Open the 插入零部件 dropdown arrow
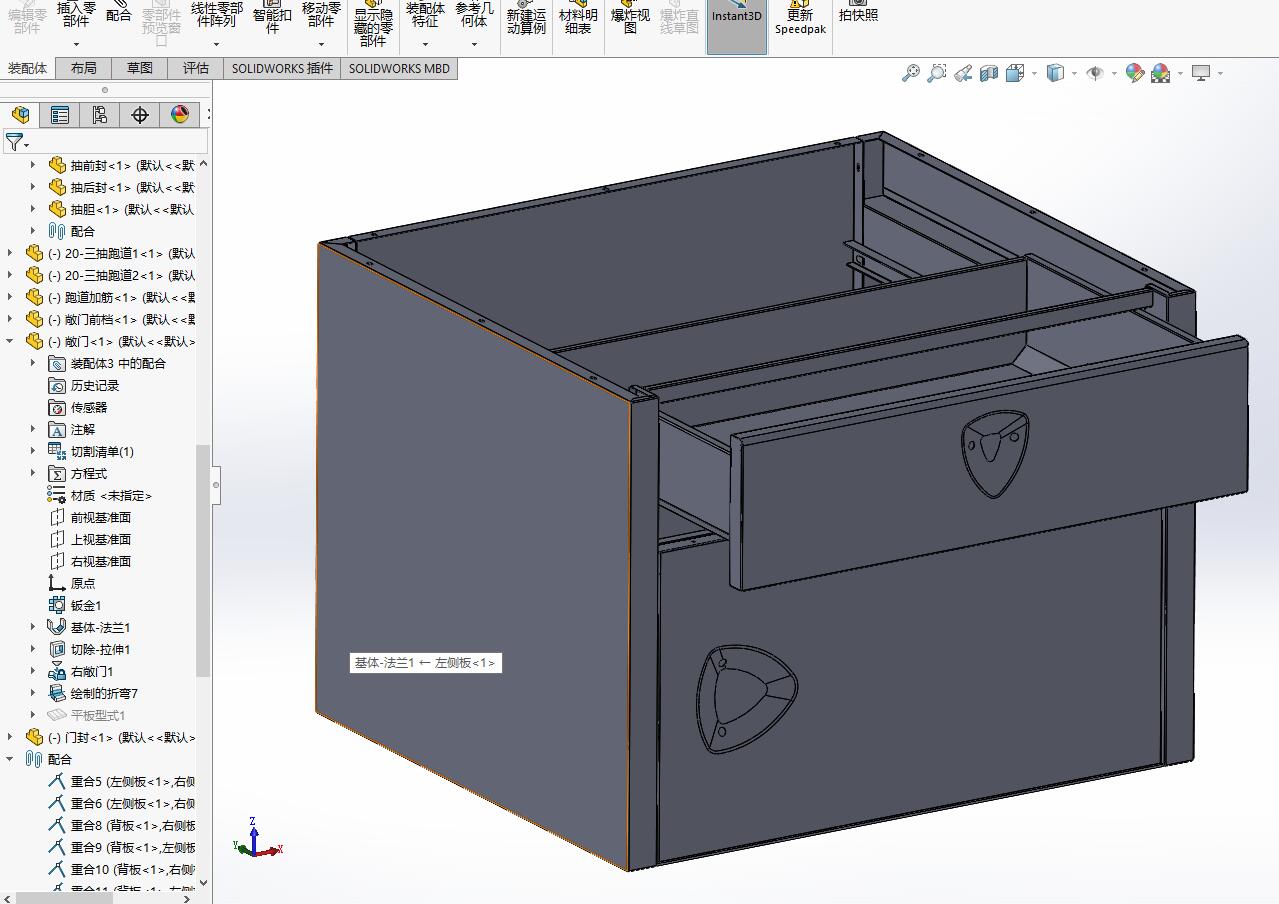Image resolution: width=1279 pixels, height=904 pixels. tap(76, 44)
